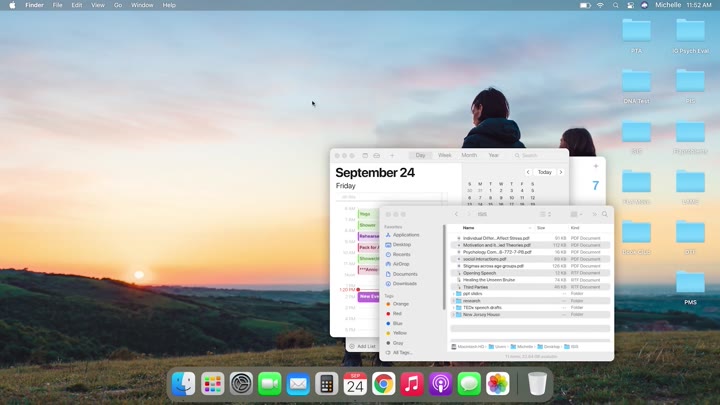720x405 pixels.
Task: Open FaceTime from the Dock
Action: 269,384
